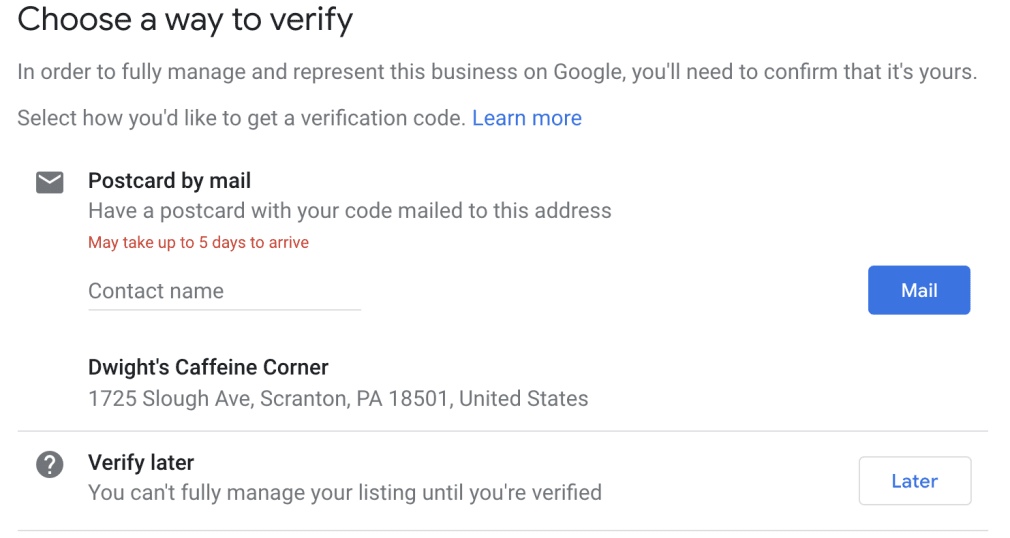Click the Choose a way to verify title
The height and width of the screenshot is (538, 1010).
pyautogui.click(x=185, y=20)
